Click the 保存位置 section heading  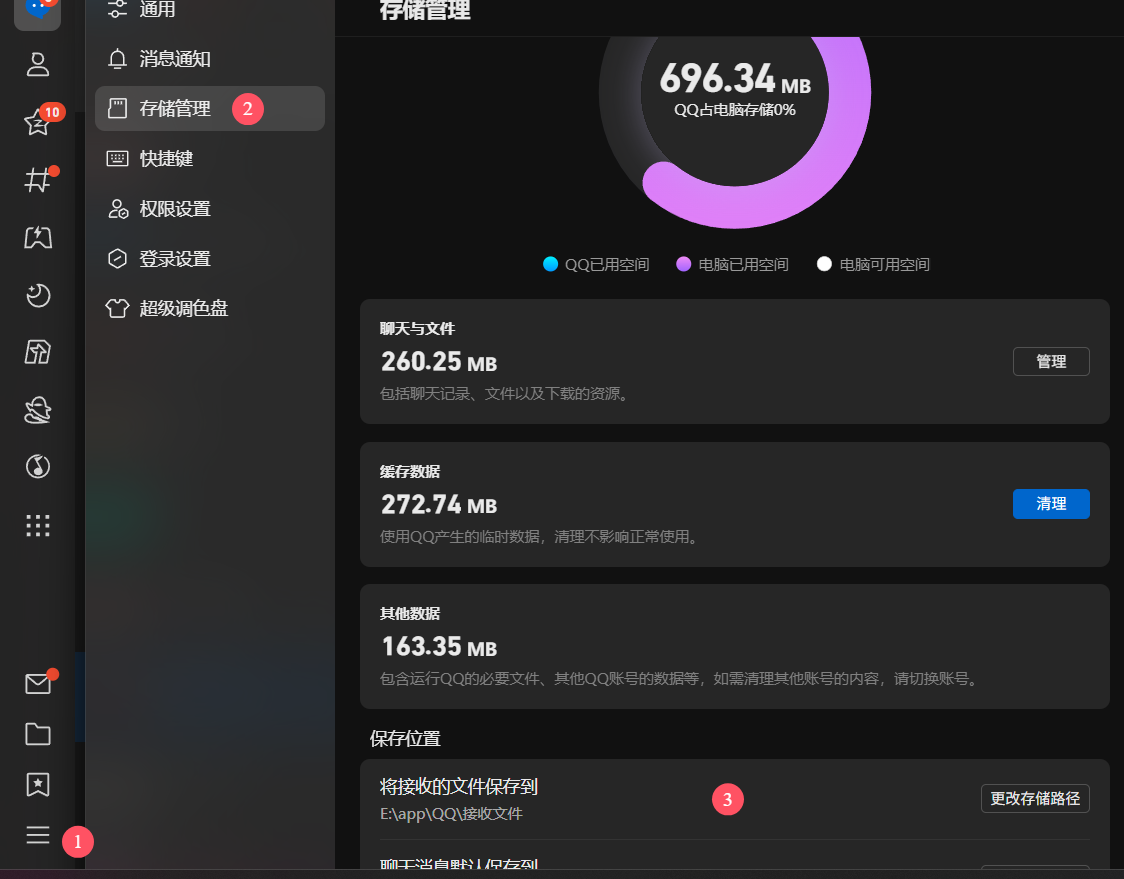405,738
